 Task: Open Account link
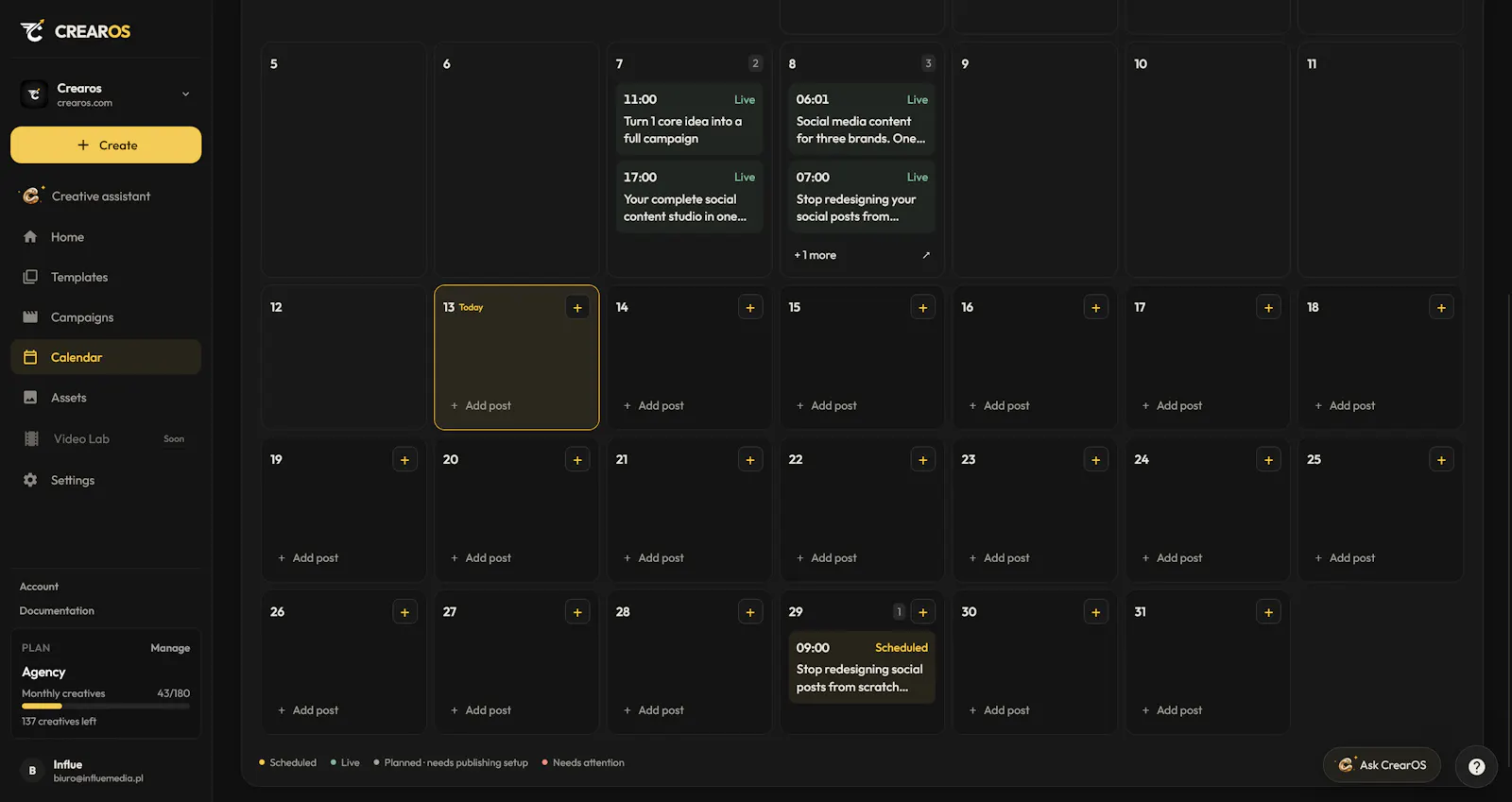tap(39, 587)
